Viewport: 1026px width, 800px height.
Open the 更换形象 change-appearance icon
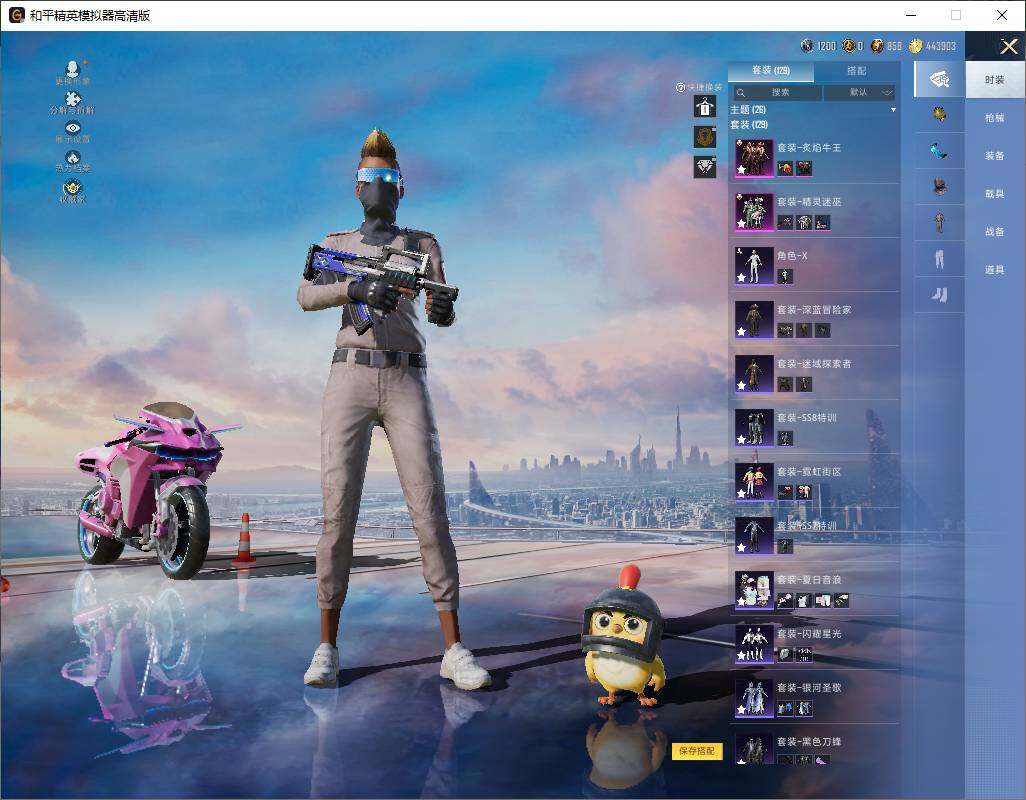point(73,69)
